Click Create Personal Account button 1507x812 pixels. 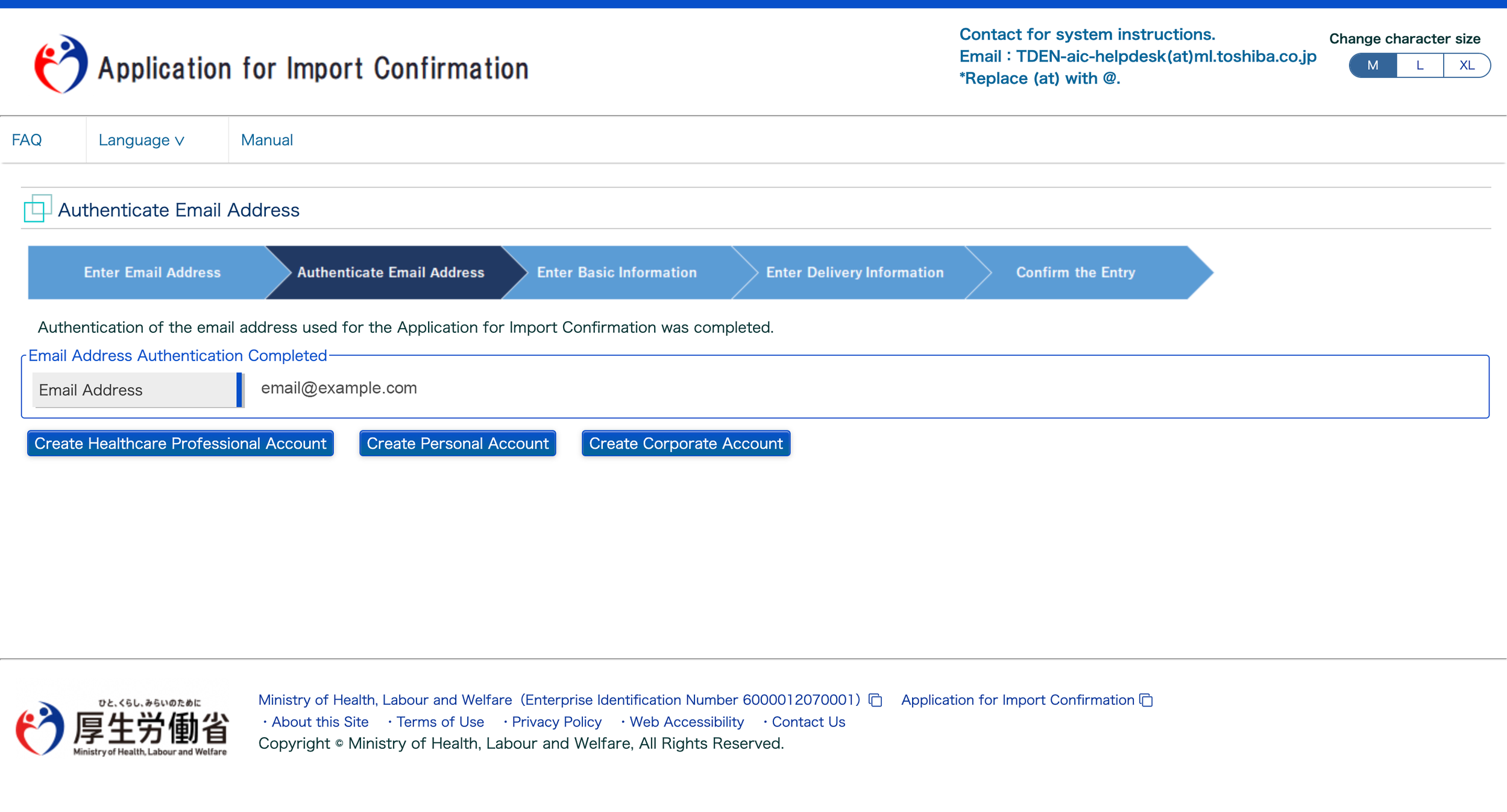[x=458, y=443]
